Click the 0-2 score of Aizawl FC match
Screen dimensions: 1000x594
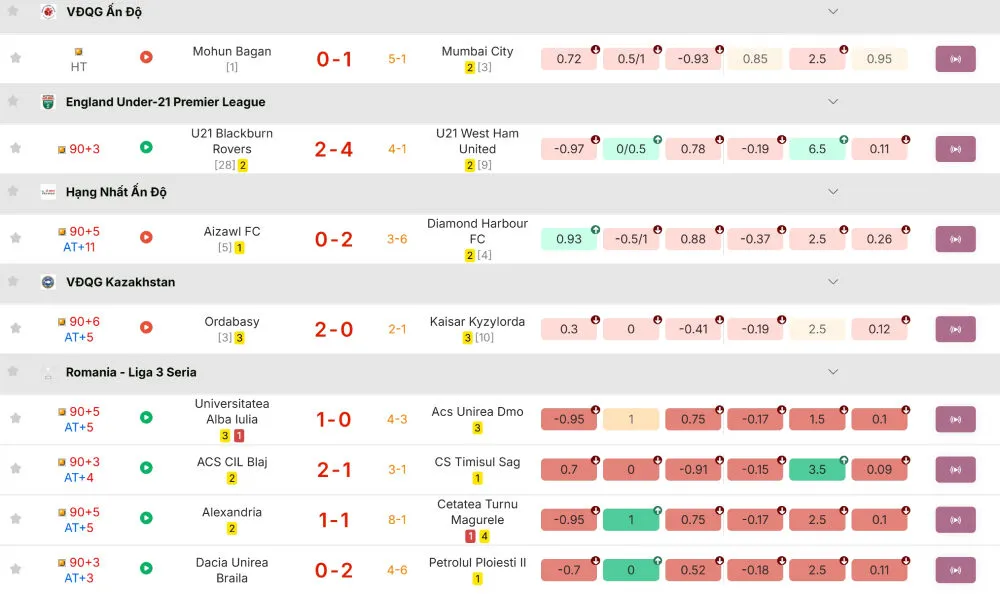[334, 239]
